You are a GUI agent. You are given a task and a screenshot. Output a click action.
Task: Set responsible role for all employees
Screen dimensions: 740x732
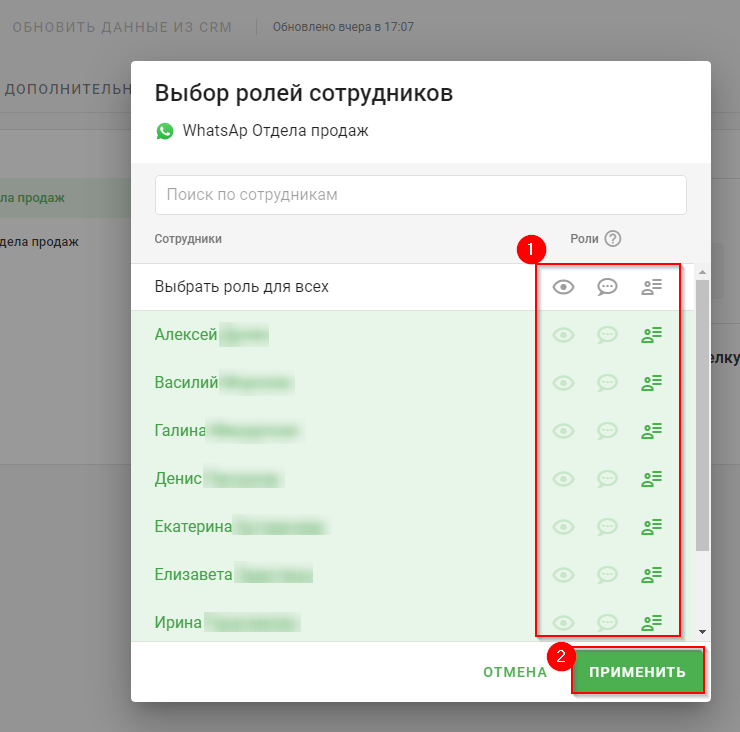coord(652,287)
